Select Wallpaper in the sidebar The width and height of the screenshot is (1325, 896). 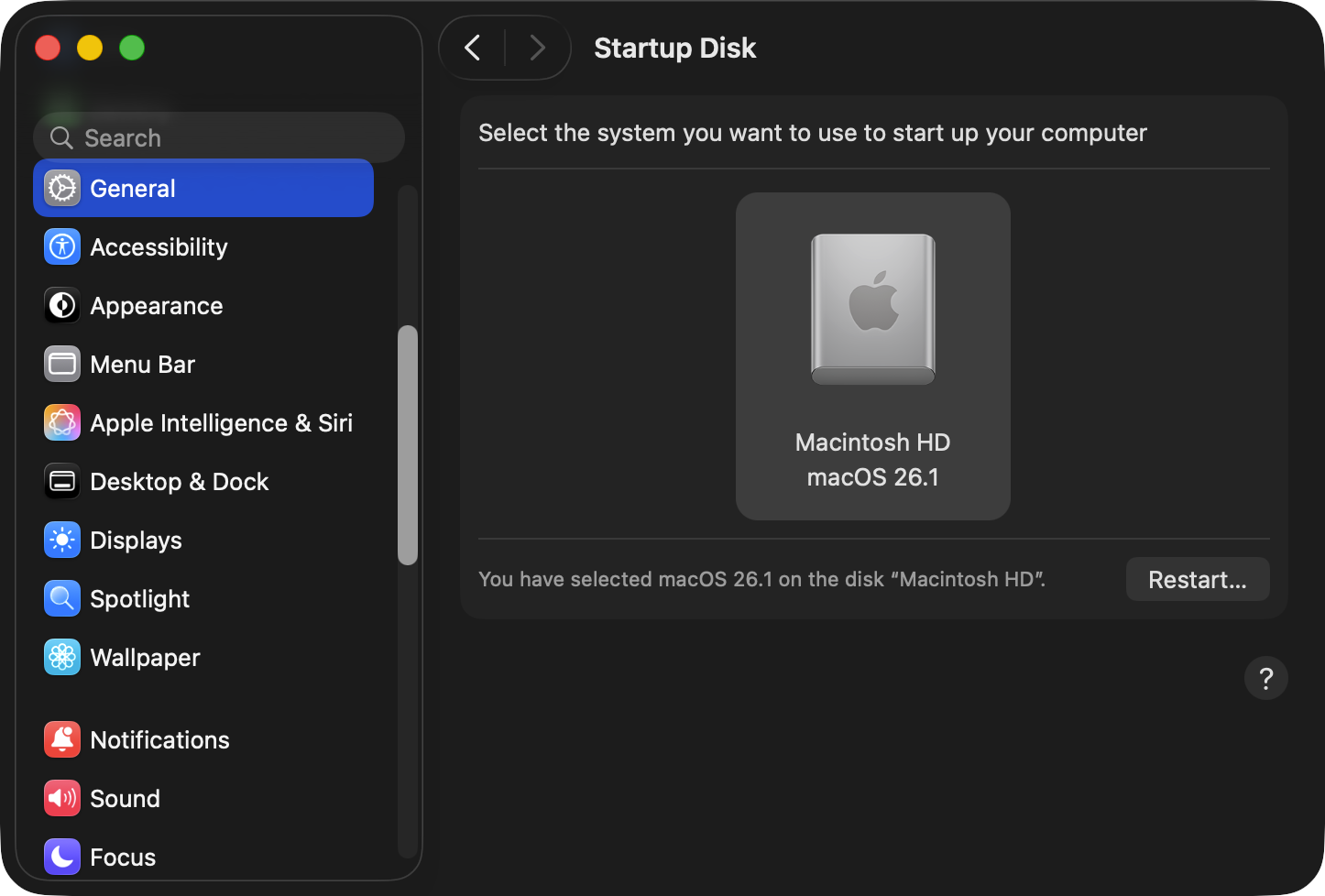tap(203, 657)
